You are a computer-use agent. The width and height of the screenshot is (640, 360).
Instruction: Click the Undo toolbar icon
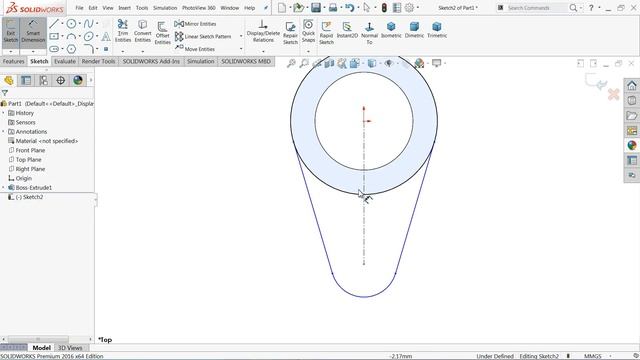[349, 7]
